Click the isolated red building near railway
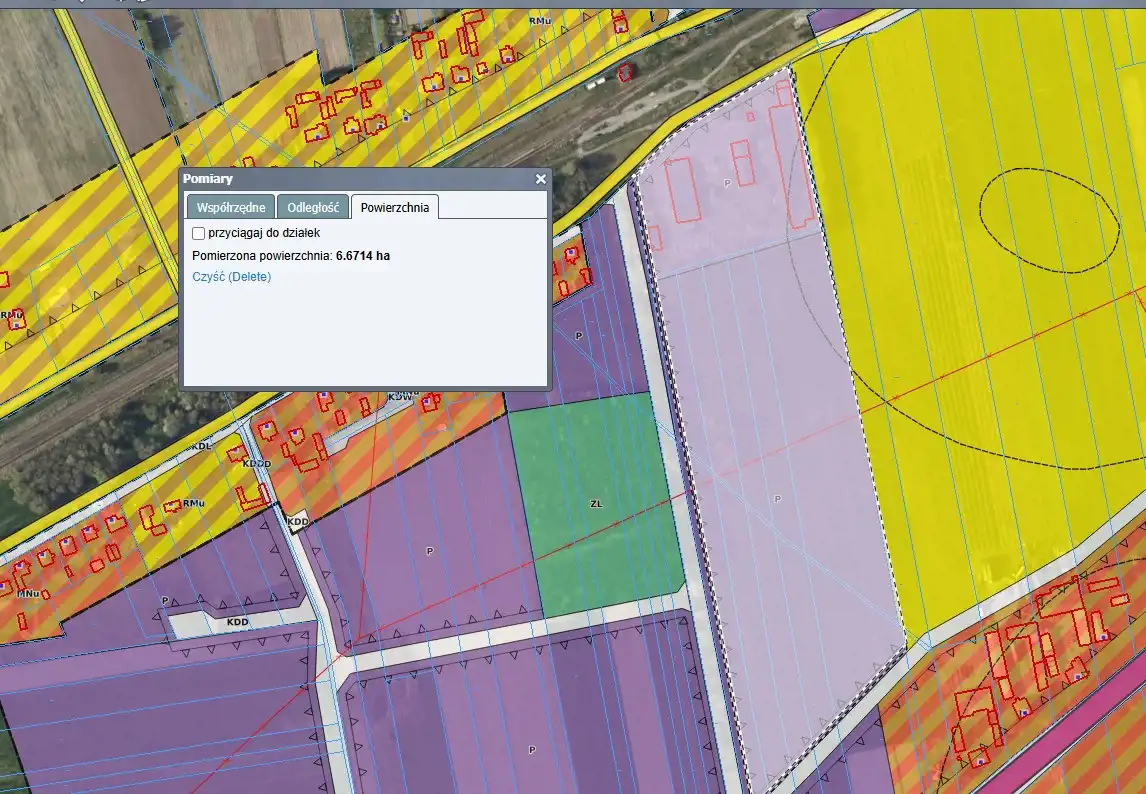1146x794 pixels. (x=626, y=72)
